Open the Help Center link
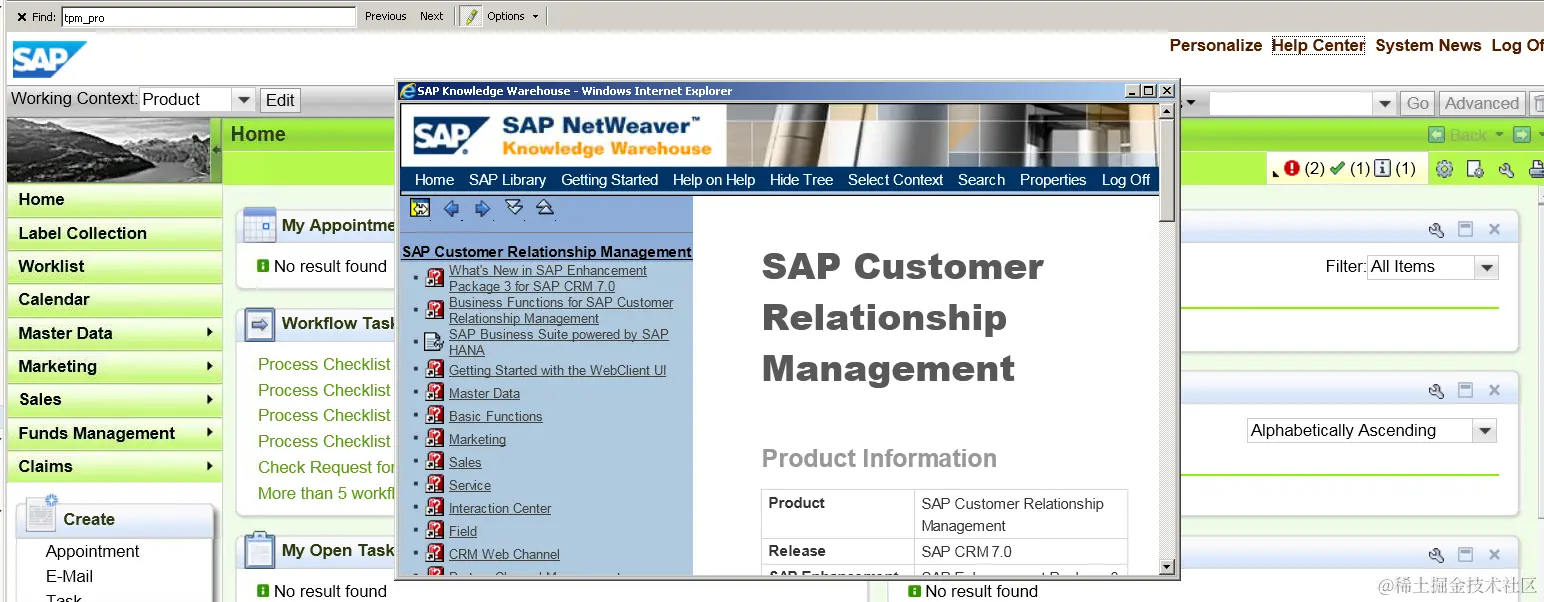 click(x=1318, y=45)
